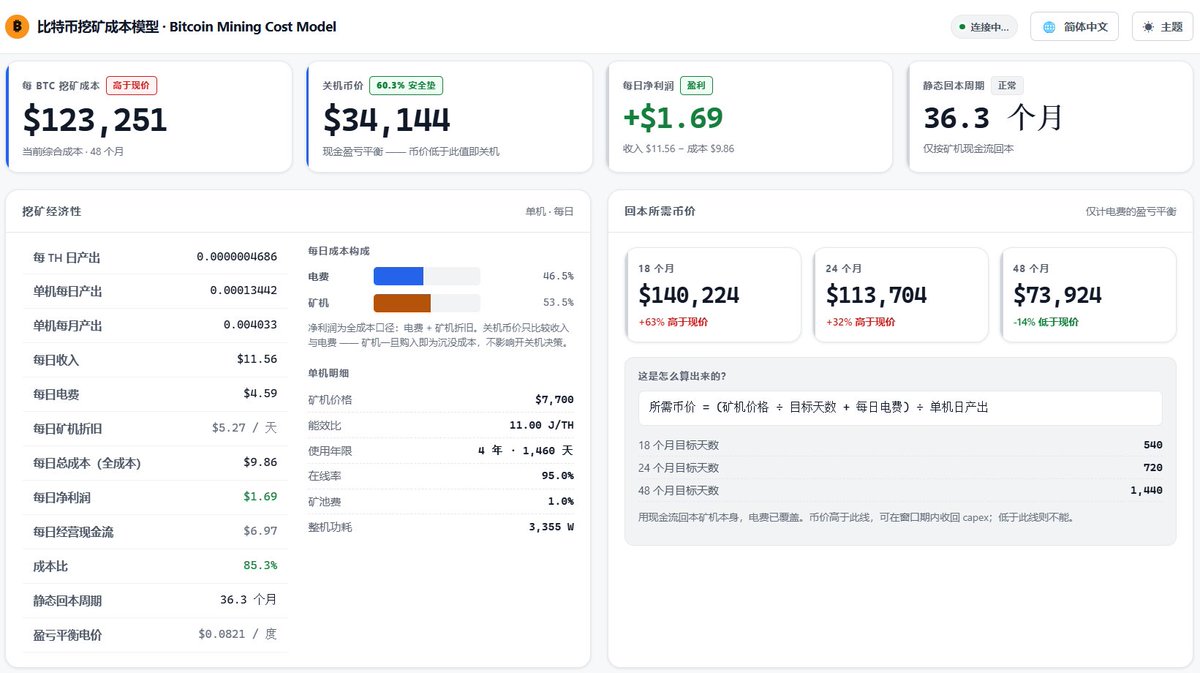Click the 当前综合成本 · 48 个月 subtitle
This screenshot has width=1200, height=673.
point(73,151)
